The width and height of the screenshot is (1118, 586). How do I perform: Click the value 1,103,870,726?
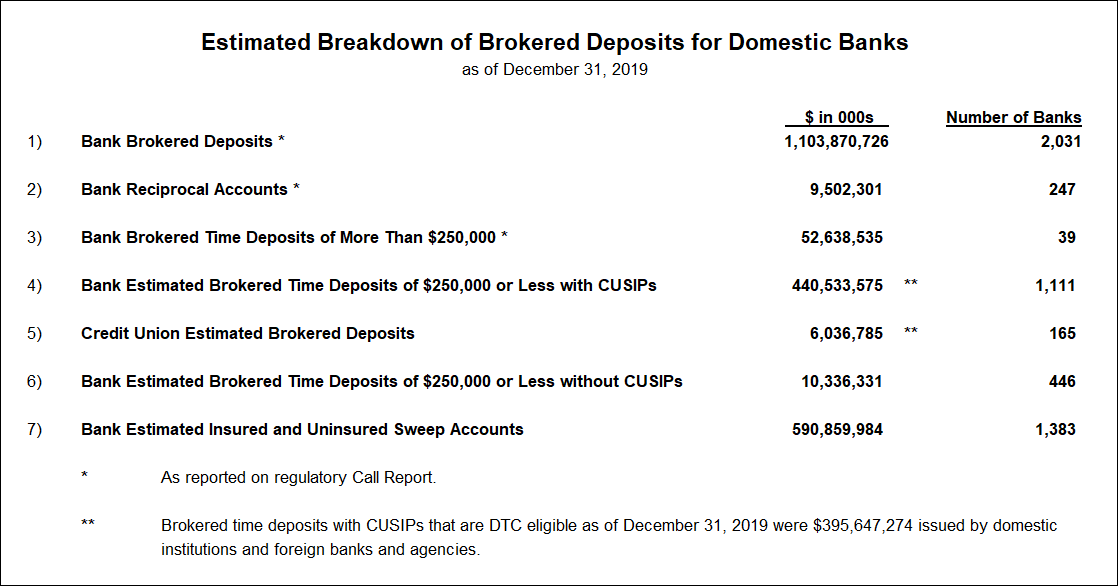click(x=836, y=142)
